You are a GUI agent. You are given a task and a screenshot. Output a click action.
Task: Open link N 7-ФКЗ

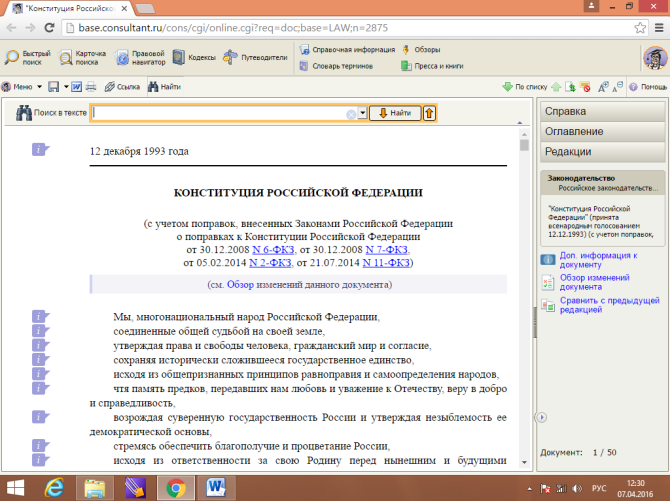tap(387, 250)
